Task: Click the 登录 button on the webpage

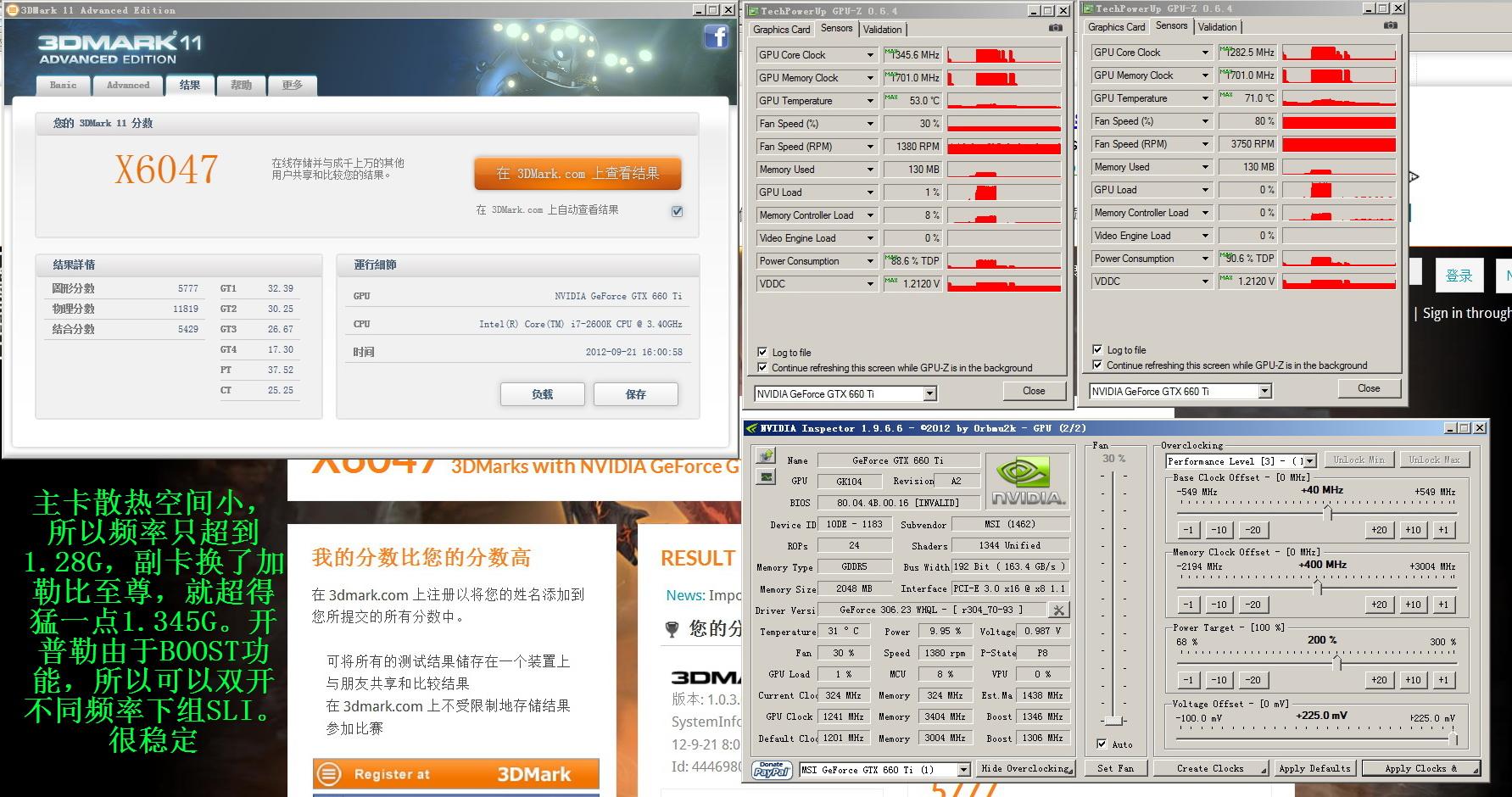Action: pyautogui.click(x=1459, y=276)
